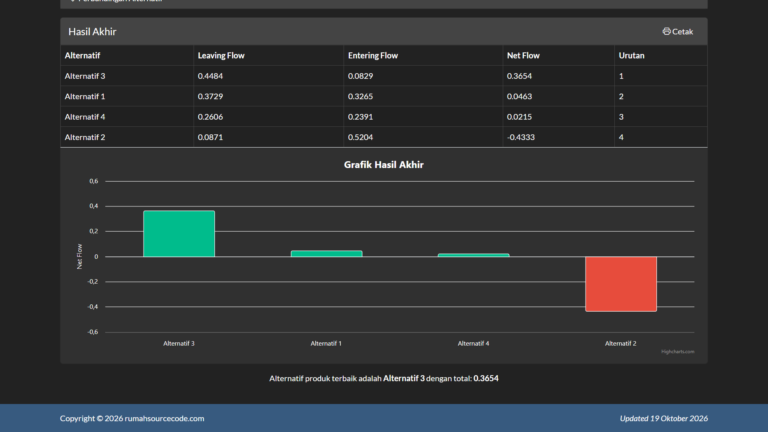The image size is (768, 432).
Task: Select the Leaving Flow column header
Action: click(221, 55)
